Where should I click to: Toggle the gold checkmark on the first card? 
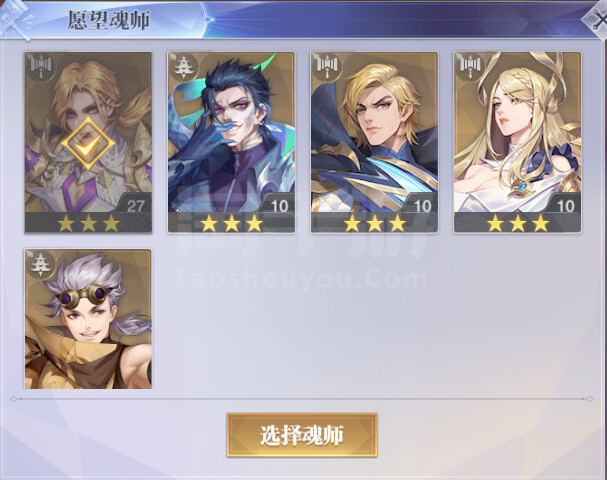(88, 144)
